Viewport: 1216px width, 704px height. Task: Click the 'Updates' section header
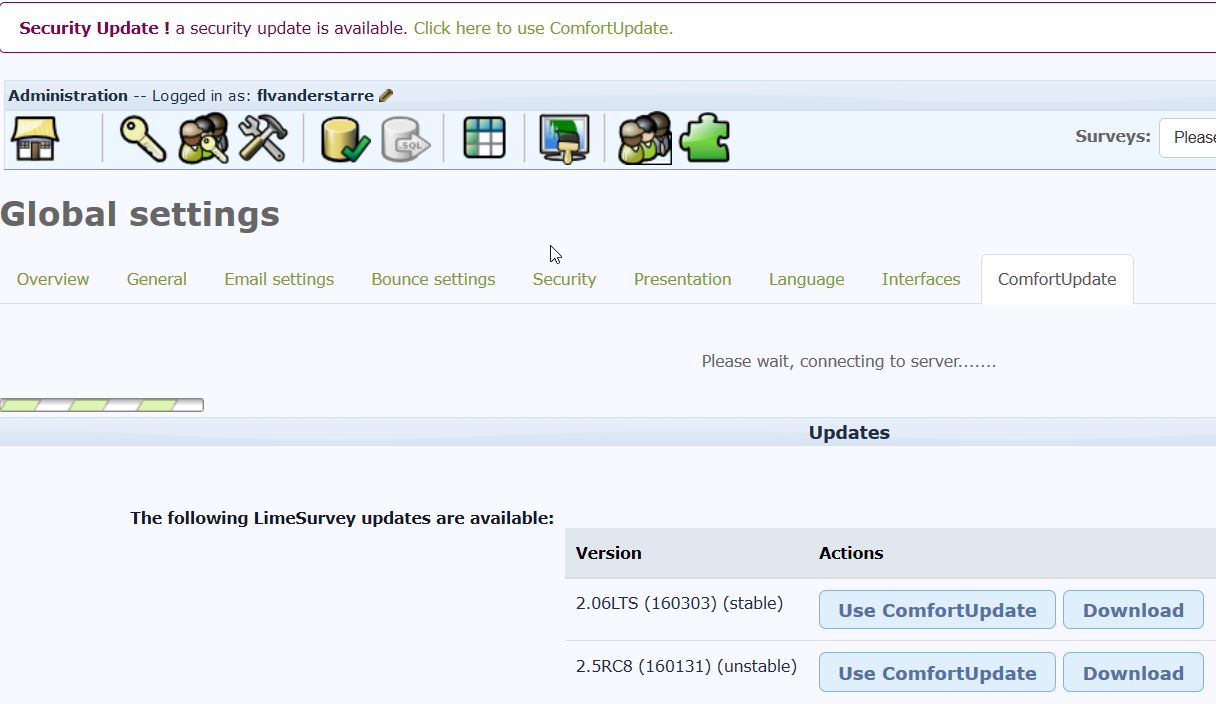point(849,433)
